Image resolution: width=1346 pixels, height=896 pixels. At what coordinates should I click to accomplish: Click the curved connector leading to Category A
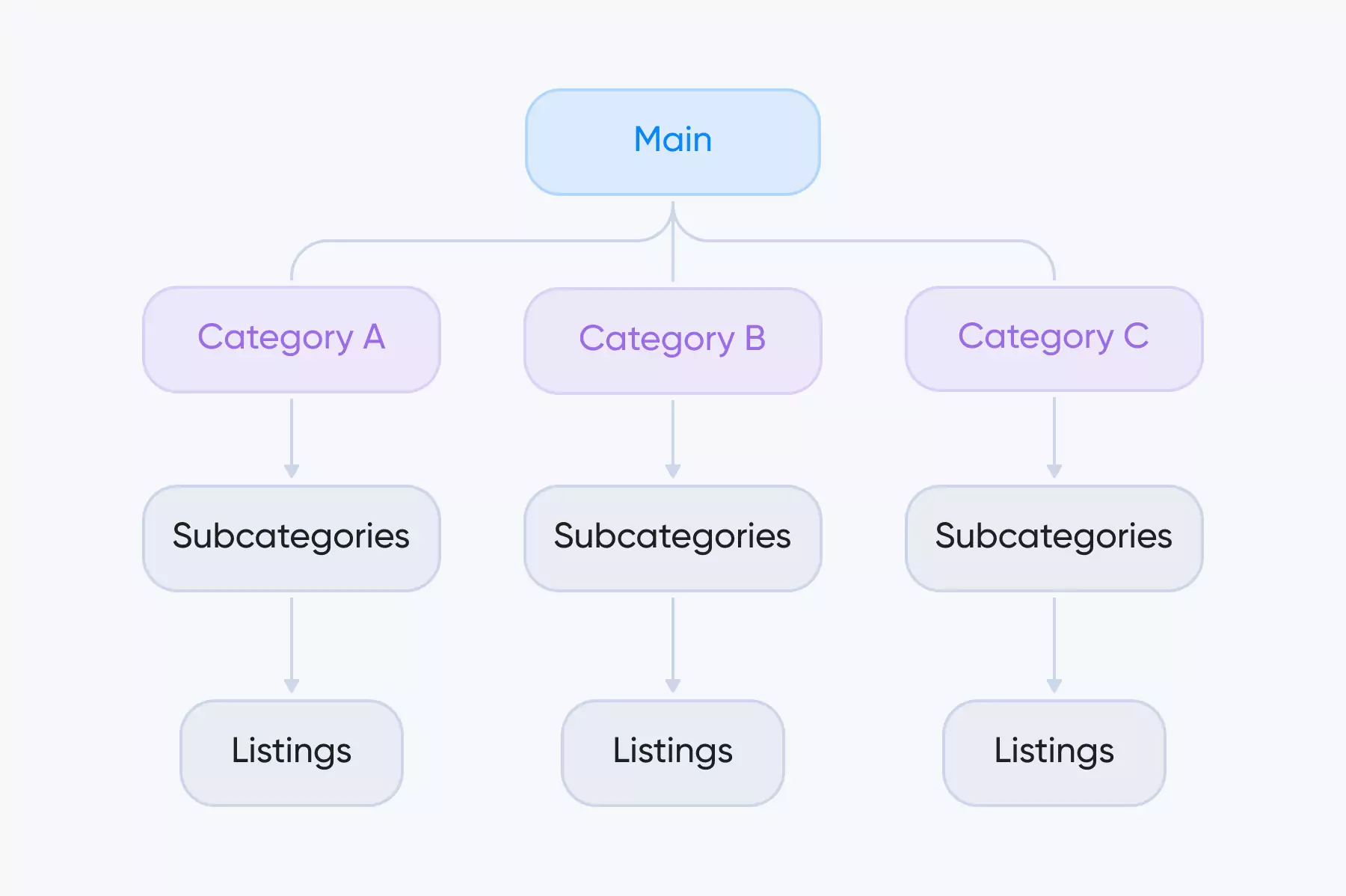click(x=449, y=241)
